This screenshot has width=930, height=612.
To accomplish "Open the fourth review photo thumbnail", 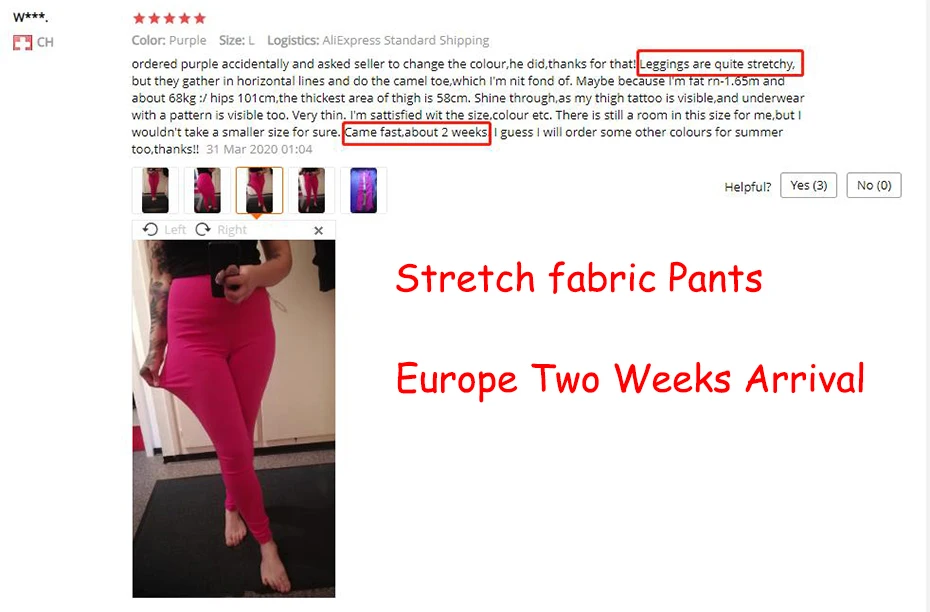I will tap(311, 190).
